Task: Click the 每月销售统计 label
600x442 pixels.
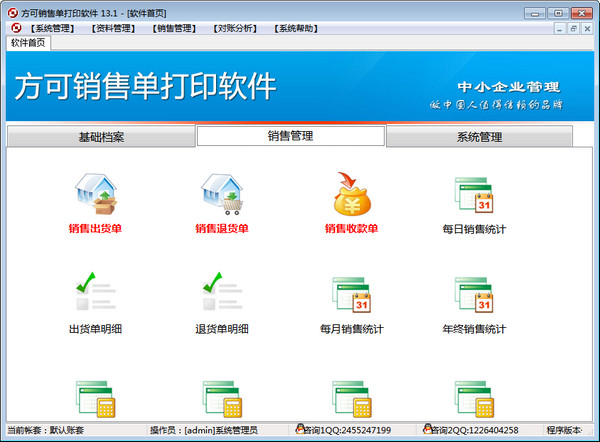Action: [352, 329]
